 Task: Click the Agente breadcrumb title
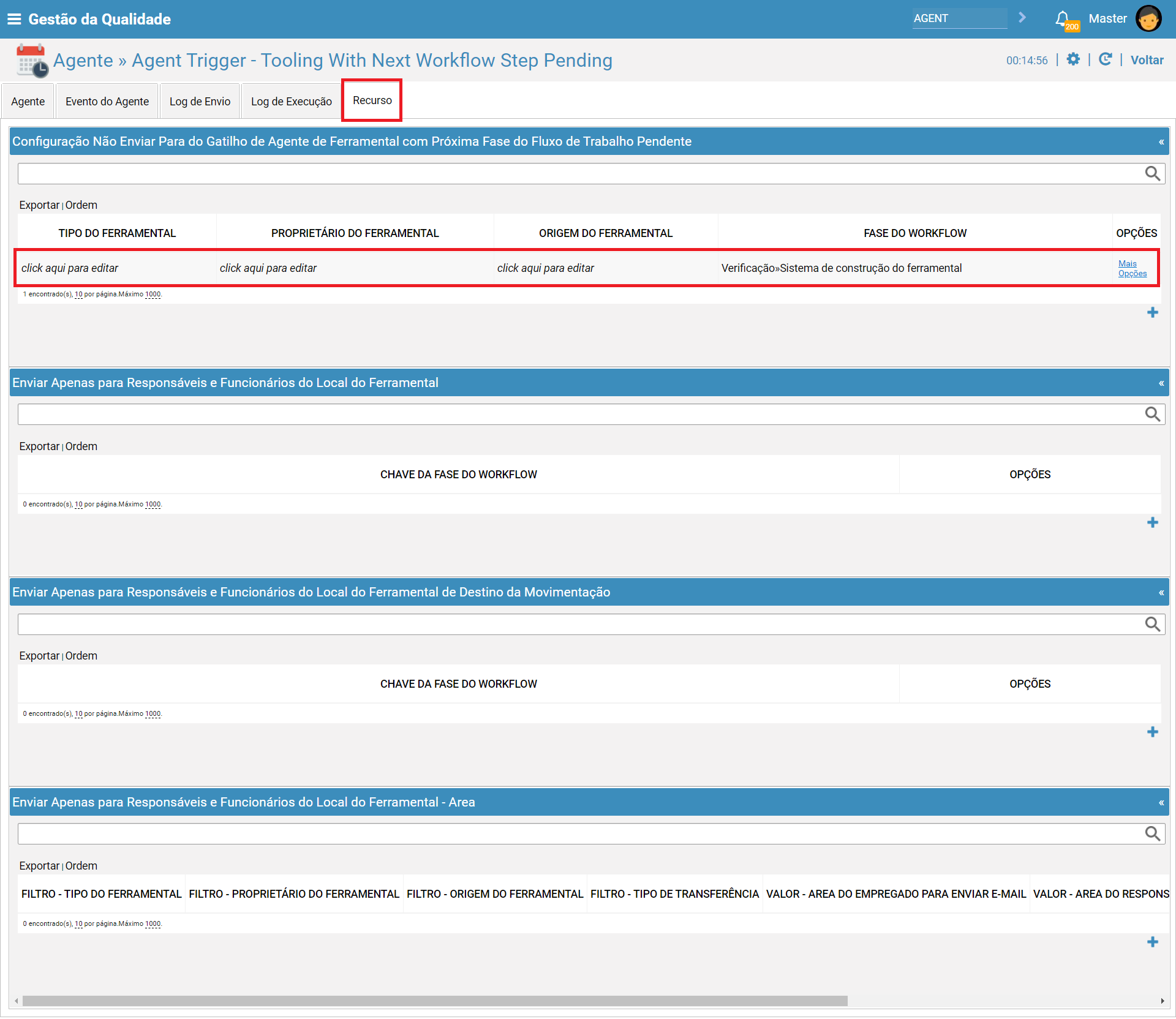pyautogui.click(x=83, y=60)
